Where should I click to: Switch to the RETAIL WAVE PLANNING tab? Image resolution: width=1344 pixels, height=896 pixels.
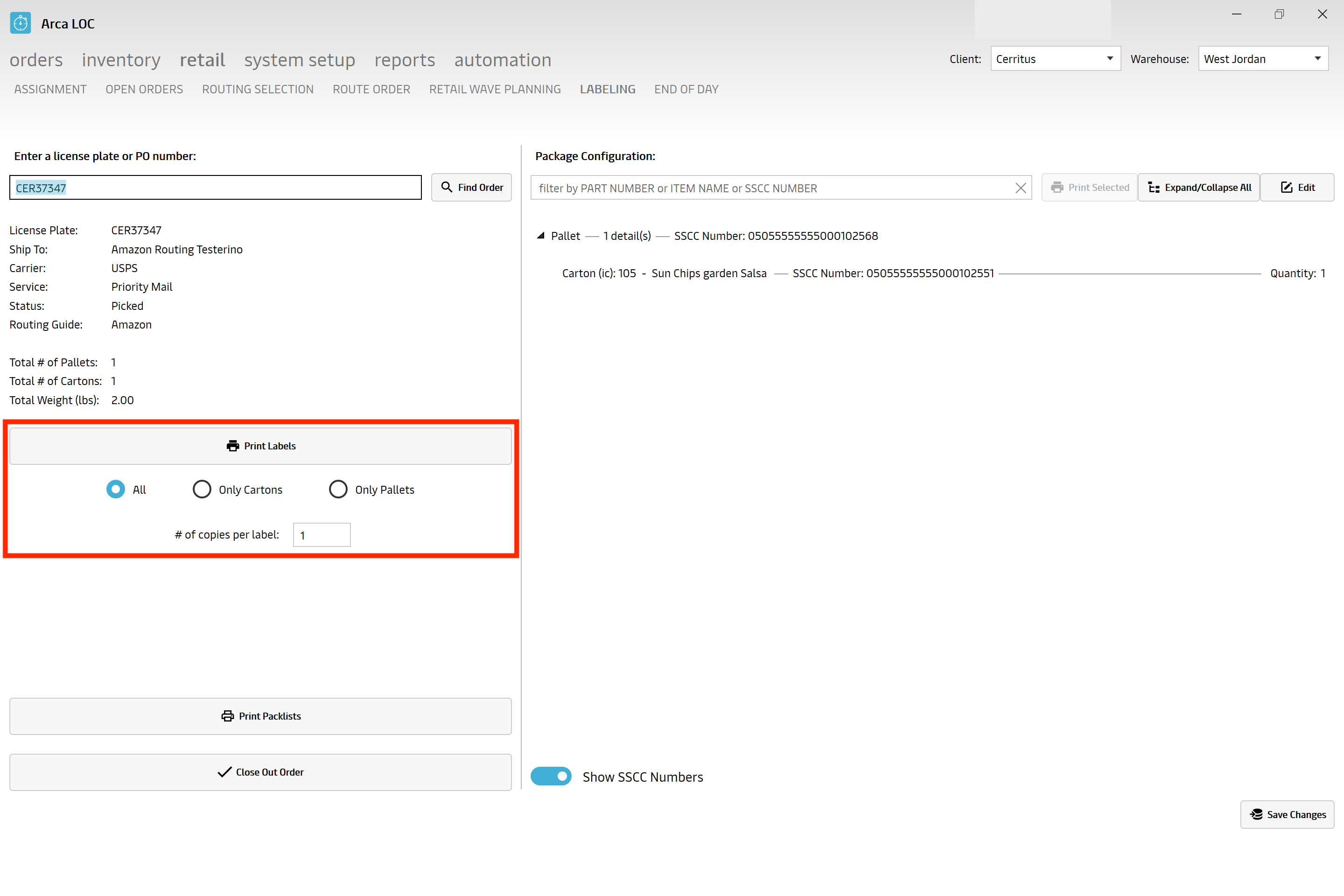495,89
